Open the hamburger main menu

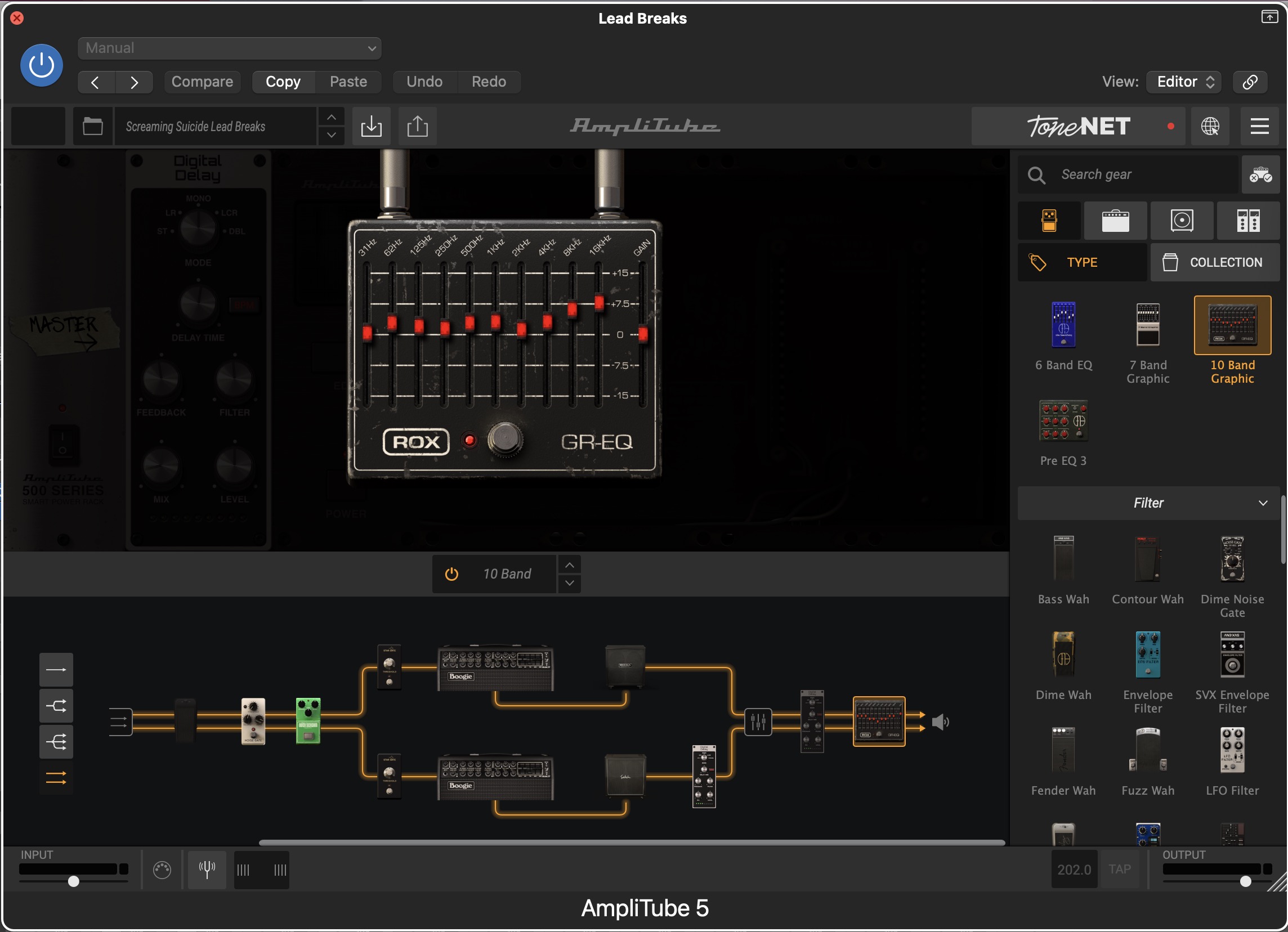coord(1260,126)
